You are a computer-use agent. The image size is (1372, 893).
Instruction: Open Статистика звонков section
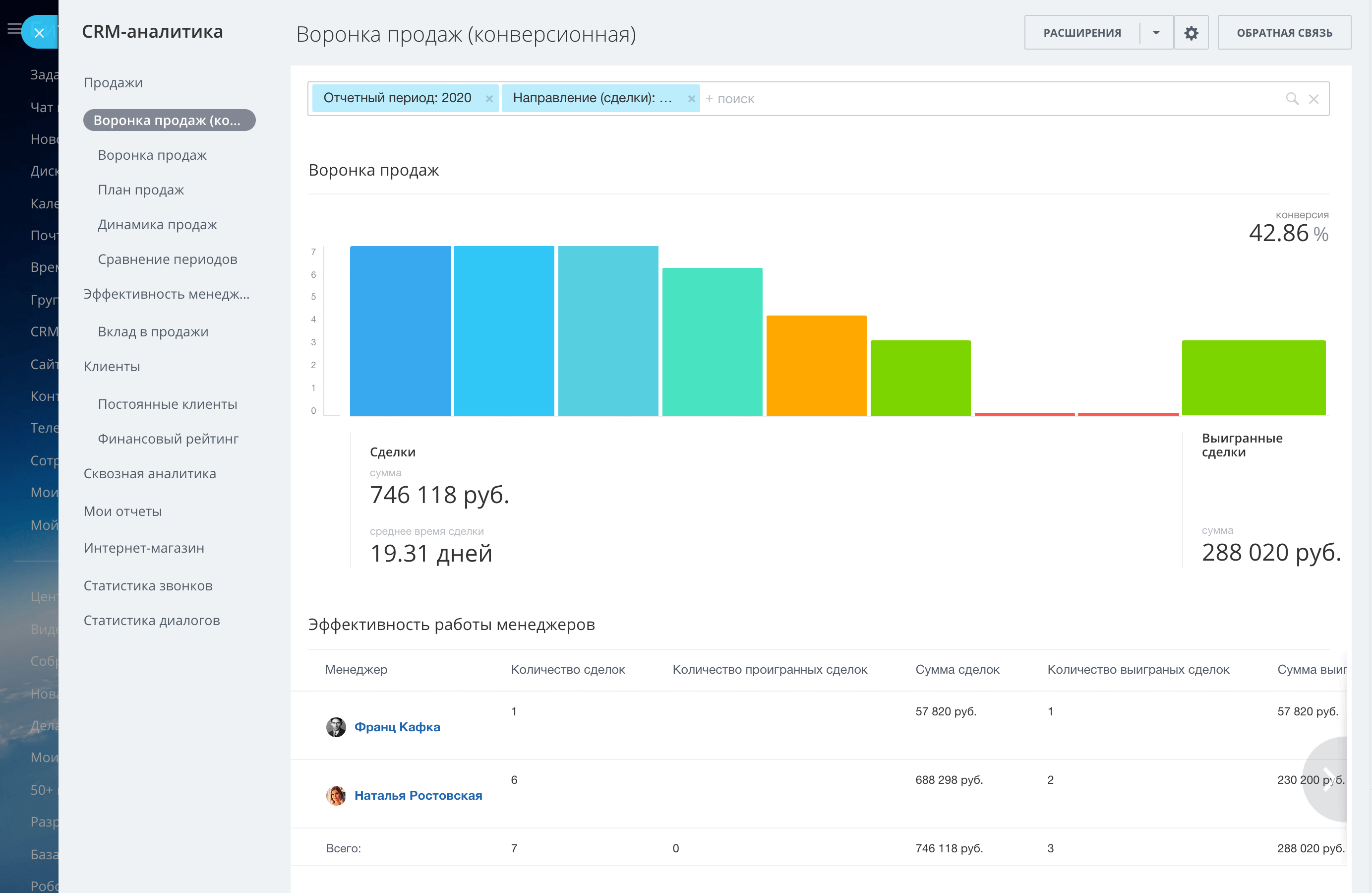click(148, 585)
